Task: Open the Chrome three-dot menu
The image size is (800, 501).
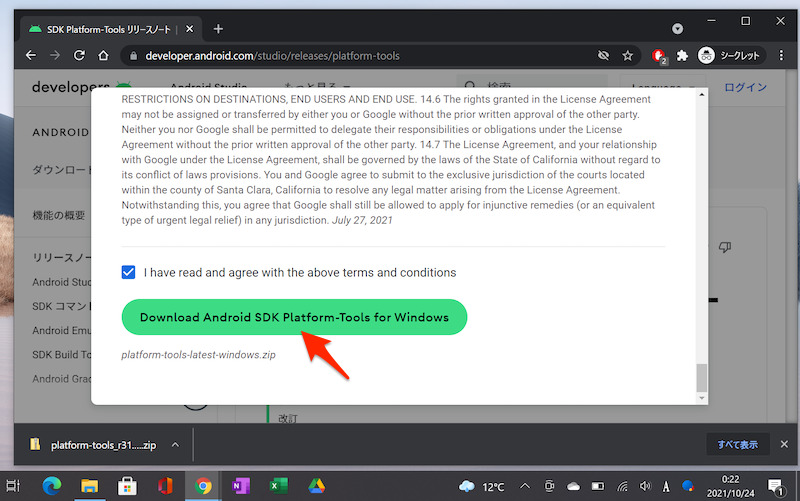Action: (x=780, y=56)
